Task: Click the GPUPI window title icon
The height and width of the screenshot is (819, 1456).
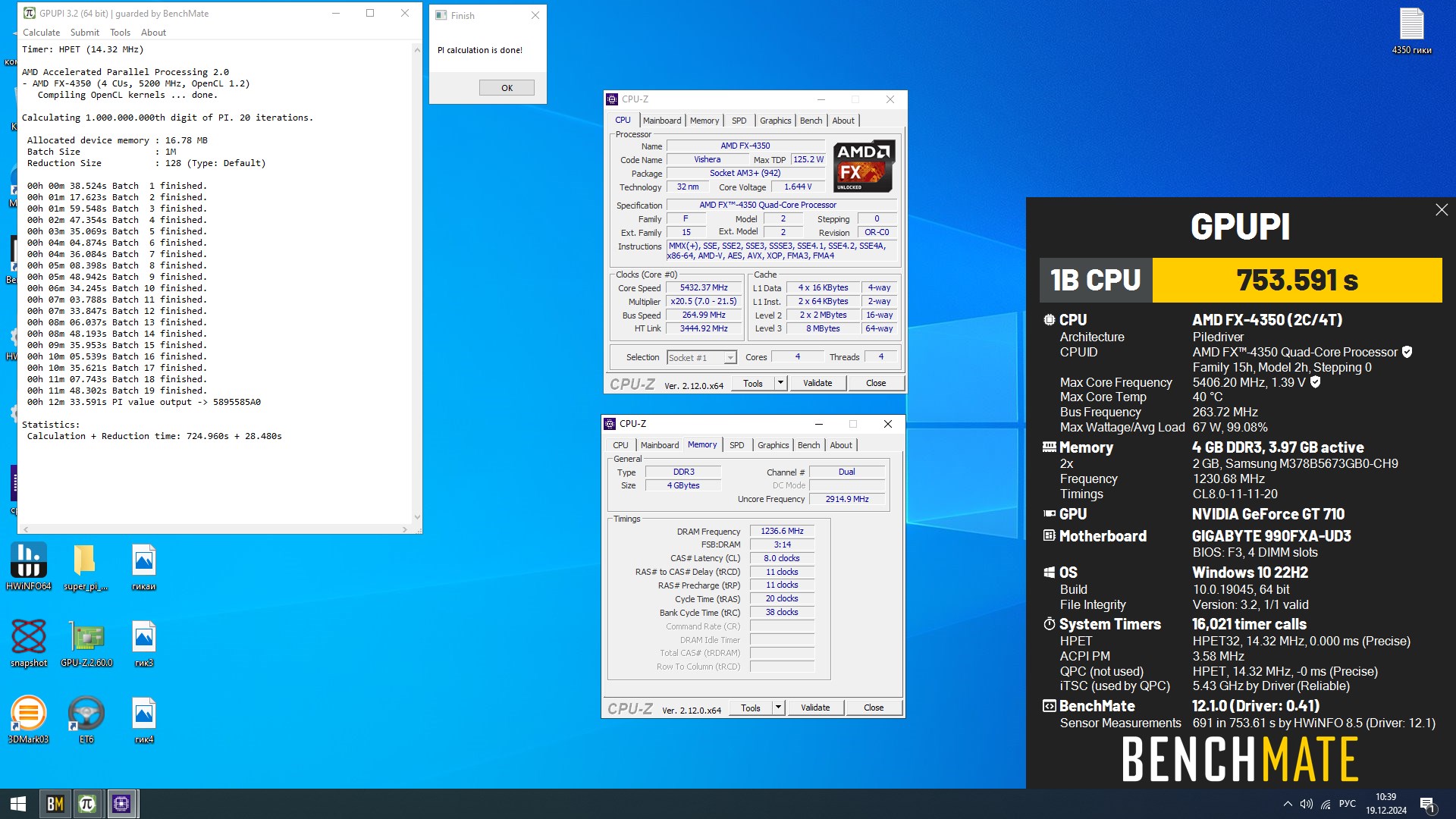Action: click(x=30, y=14)
